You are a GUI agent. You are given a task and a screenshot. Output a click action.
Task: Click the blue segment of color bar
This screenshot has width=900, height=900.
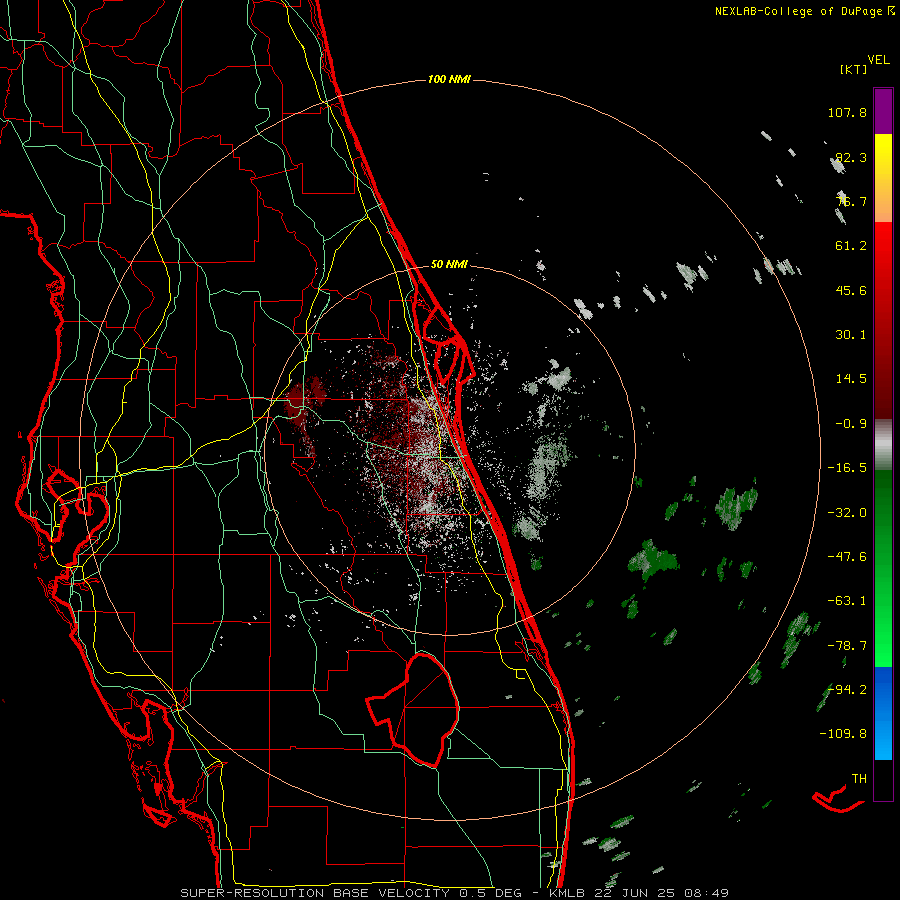883,713
